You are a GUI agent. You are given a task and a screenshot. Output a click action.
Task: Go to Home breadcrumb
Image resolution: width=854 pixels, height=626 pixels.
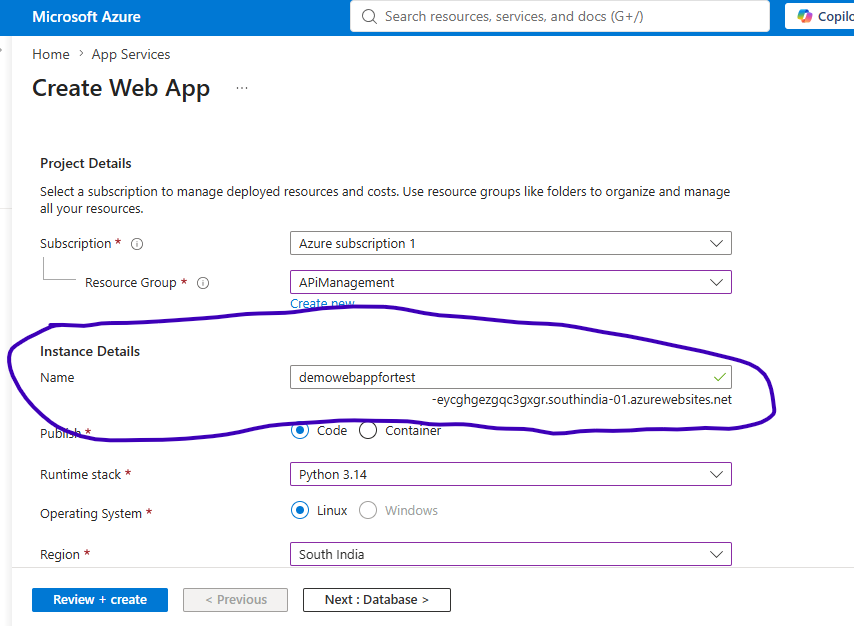(x=51, y=54)
